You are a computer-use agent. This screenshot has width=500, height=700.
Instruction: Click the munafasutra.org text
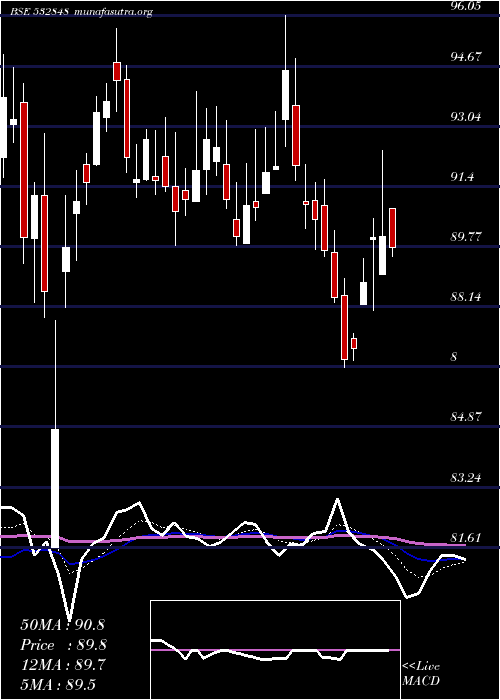(114, 12)
